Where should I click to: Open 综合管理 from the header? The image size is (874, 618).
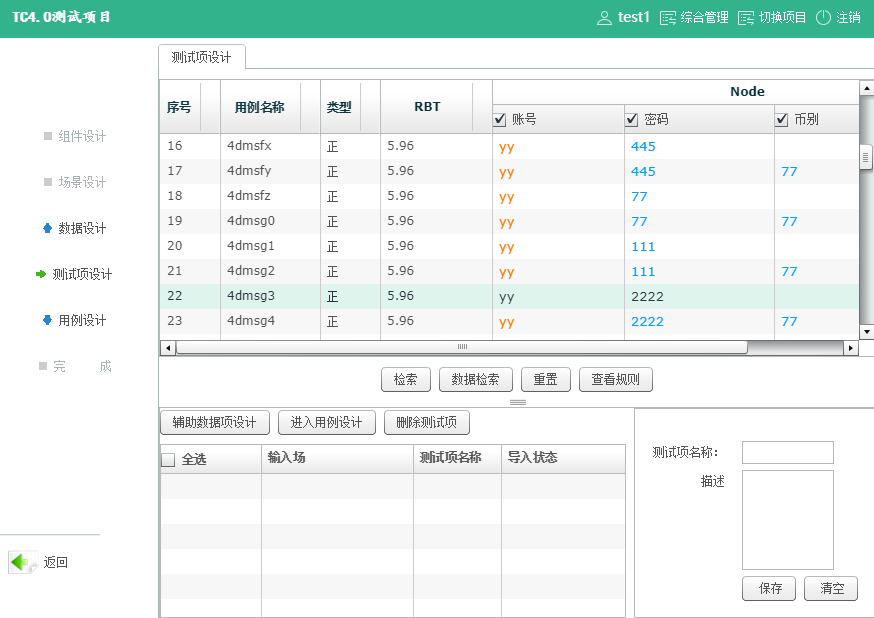pos(704,18)
